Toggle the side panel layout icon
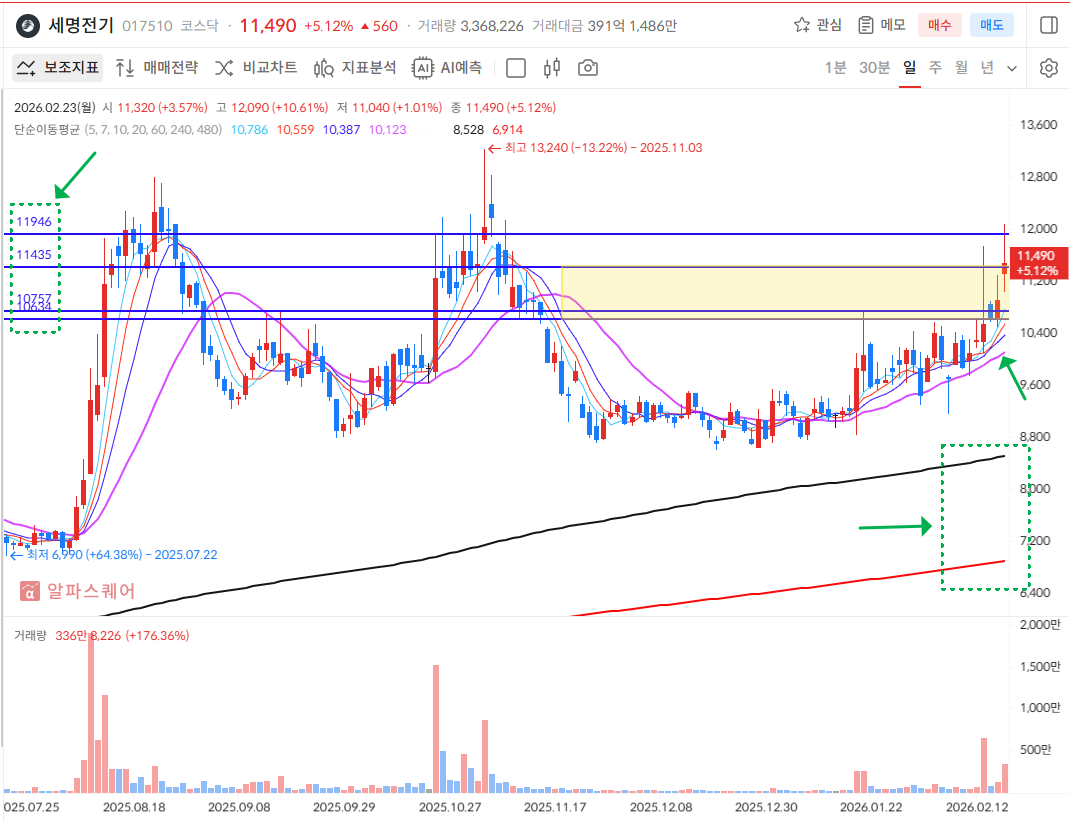This screenshot has height=822, width=1070. pyautogui.click(x=1048, y=25)
